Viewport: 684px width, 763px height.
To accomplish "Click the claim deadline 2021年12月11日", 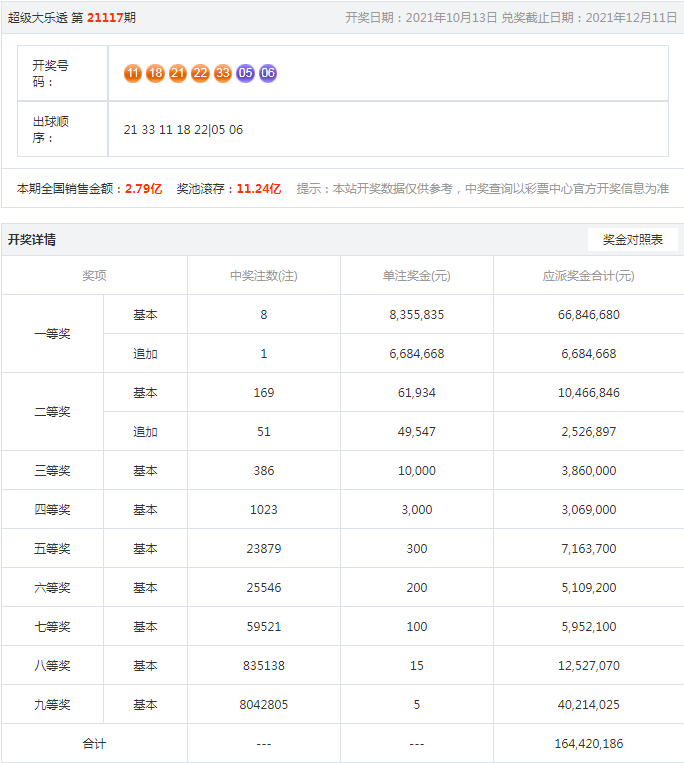I will (631, 18).
